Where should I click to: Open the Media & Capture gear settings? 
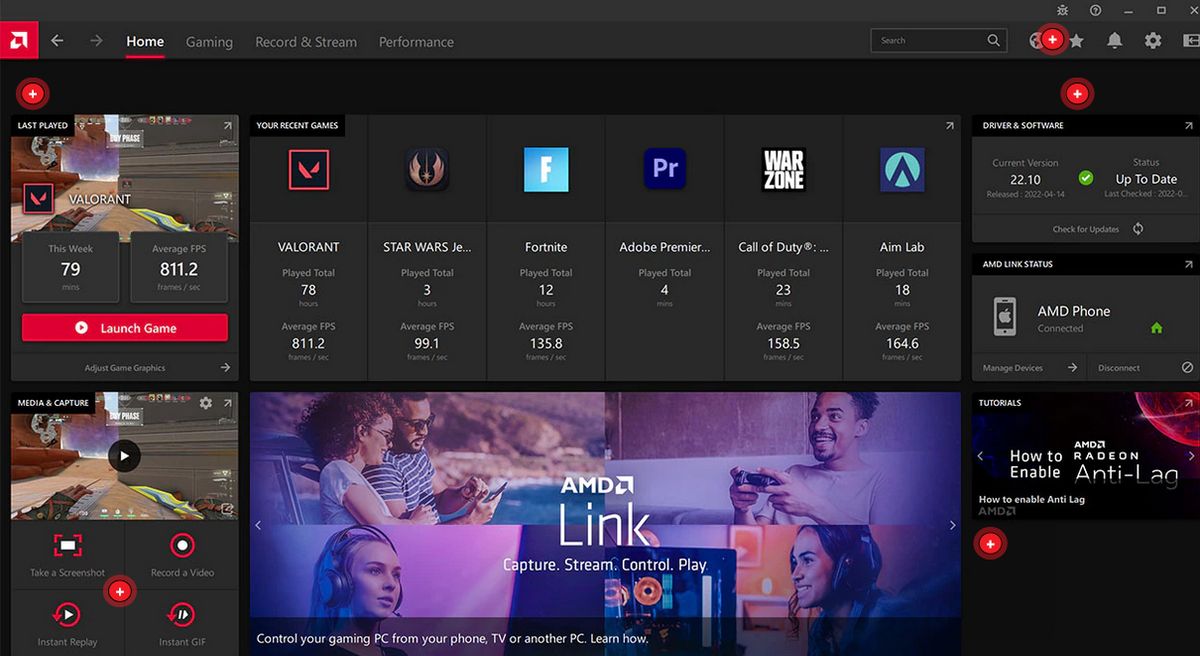(206, 403)
